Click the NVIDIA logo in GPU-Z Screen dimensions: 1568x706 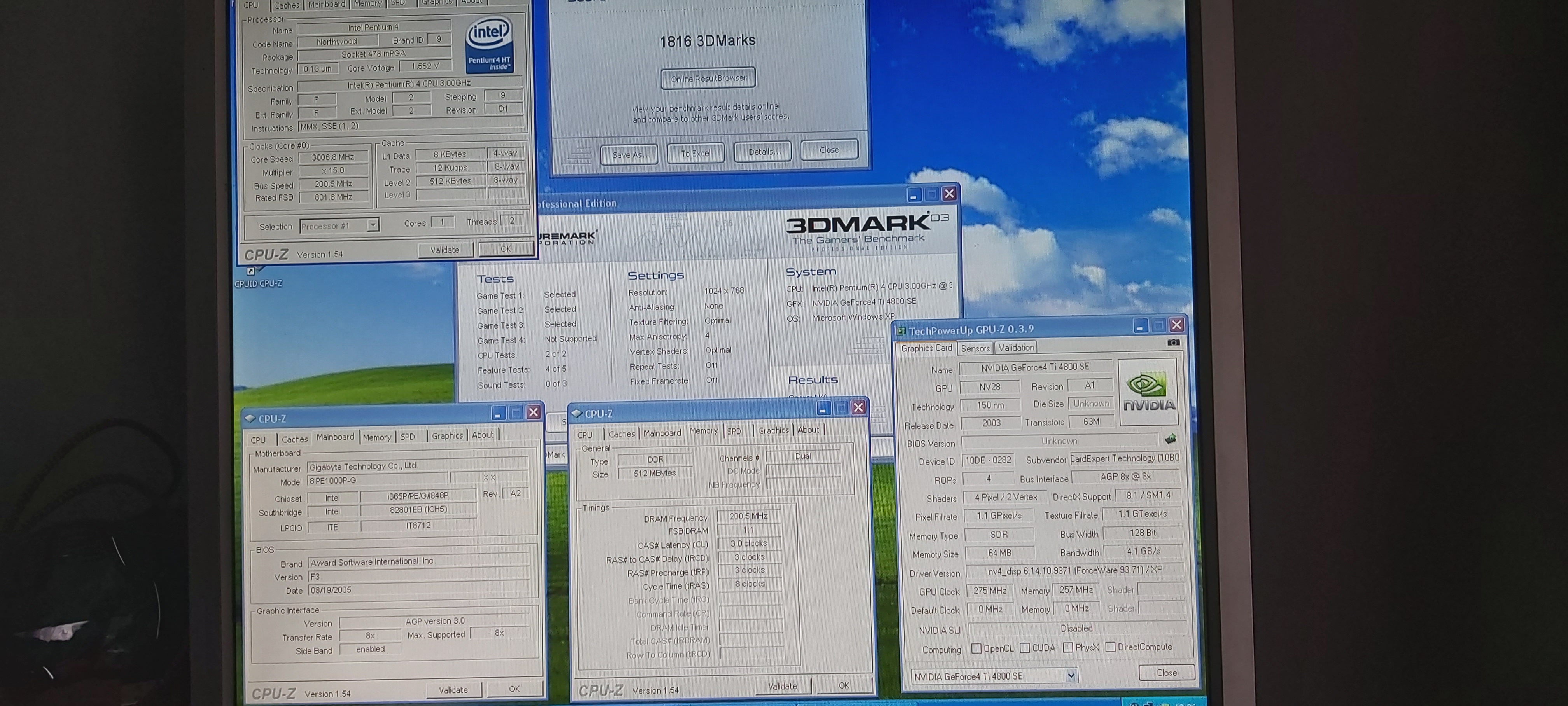1148,392
